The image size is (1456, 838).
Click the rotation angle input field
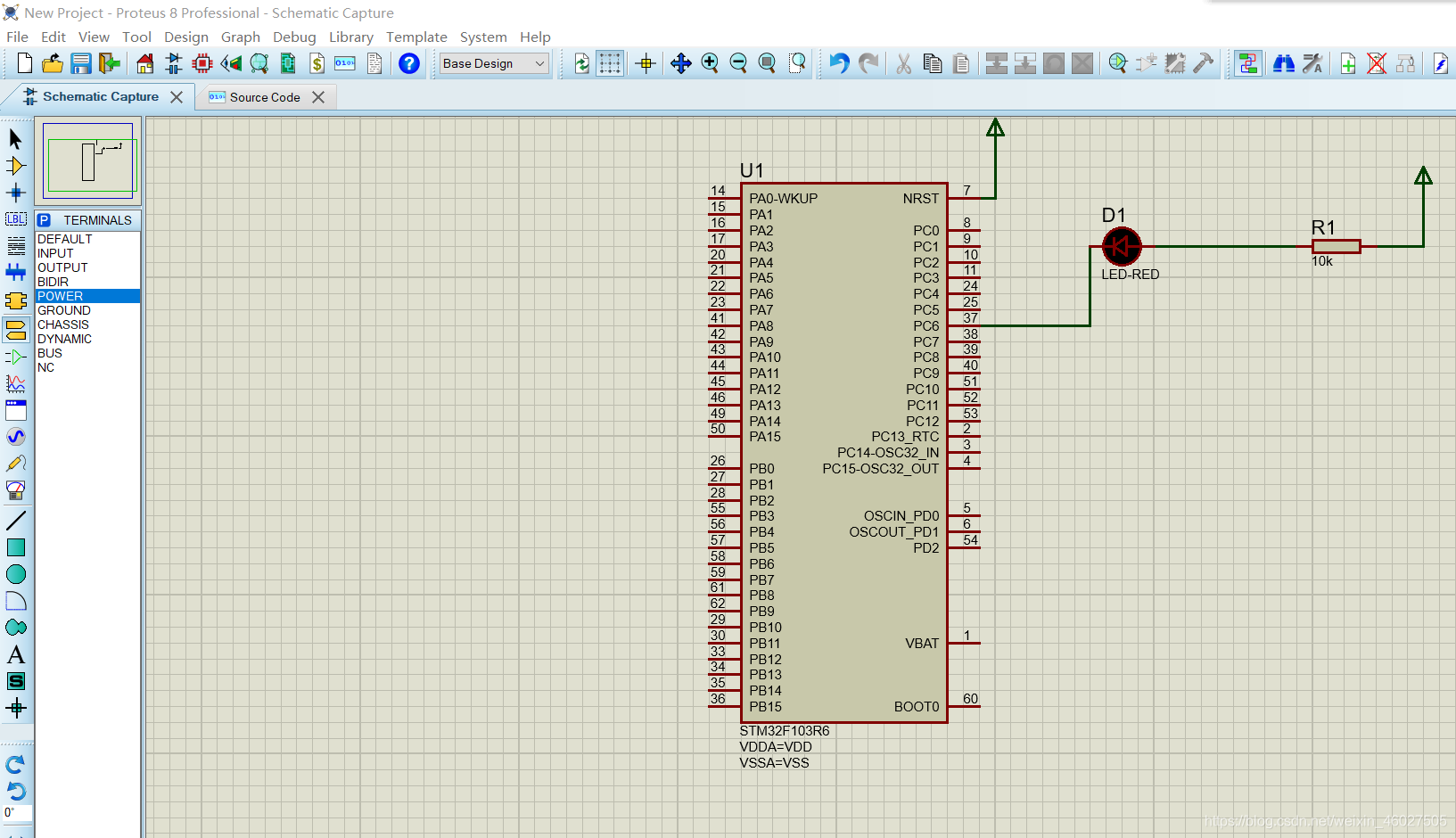pyautogui.click(x=17, y=812)
